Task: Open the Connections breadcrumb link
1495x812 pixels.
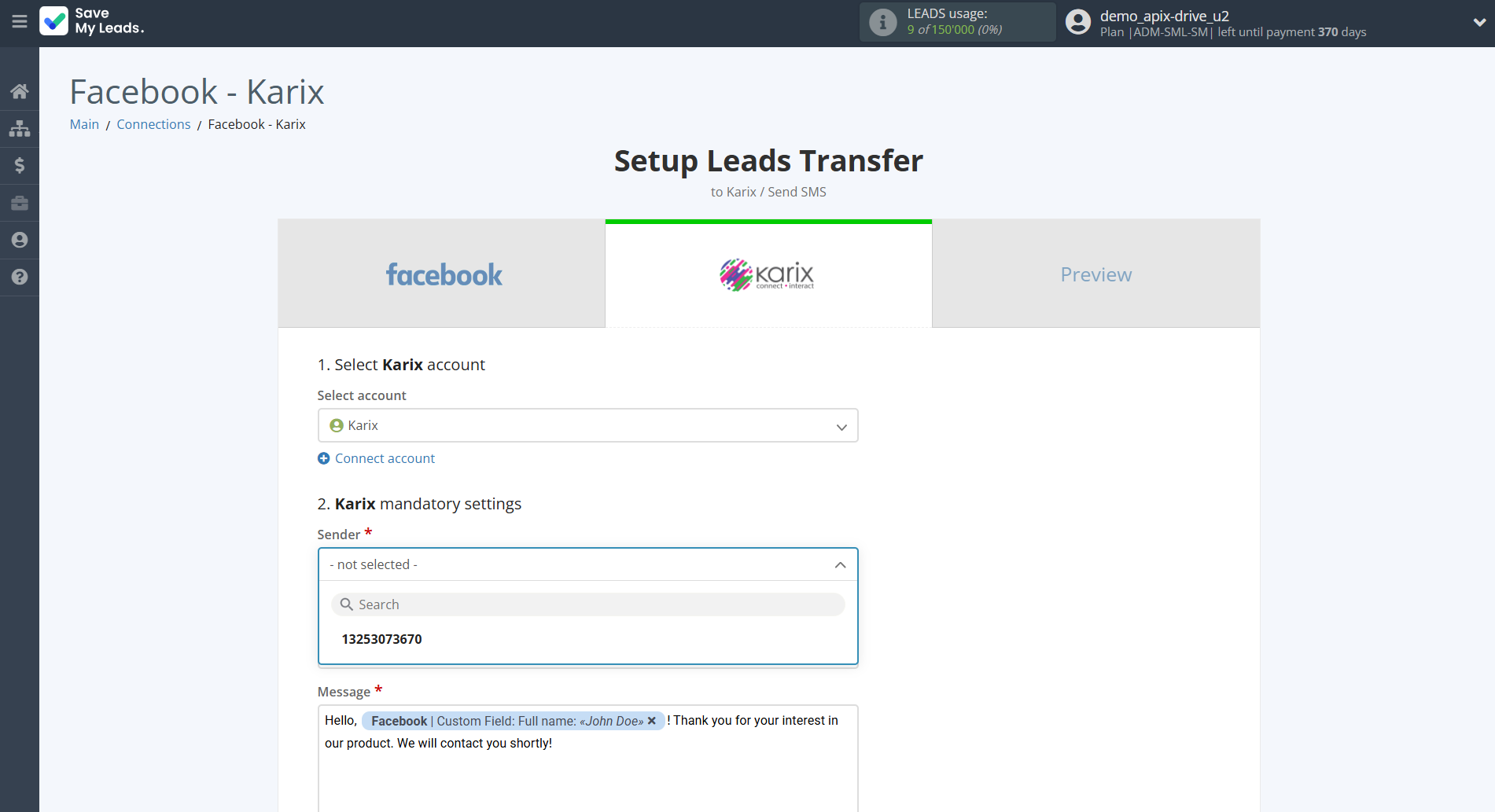Action: pyautogui.click(x=153, y=124)
